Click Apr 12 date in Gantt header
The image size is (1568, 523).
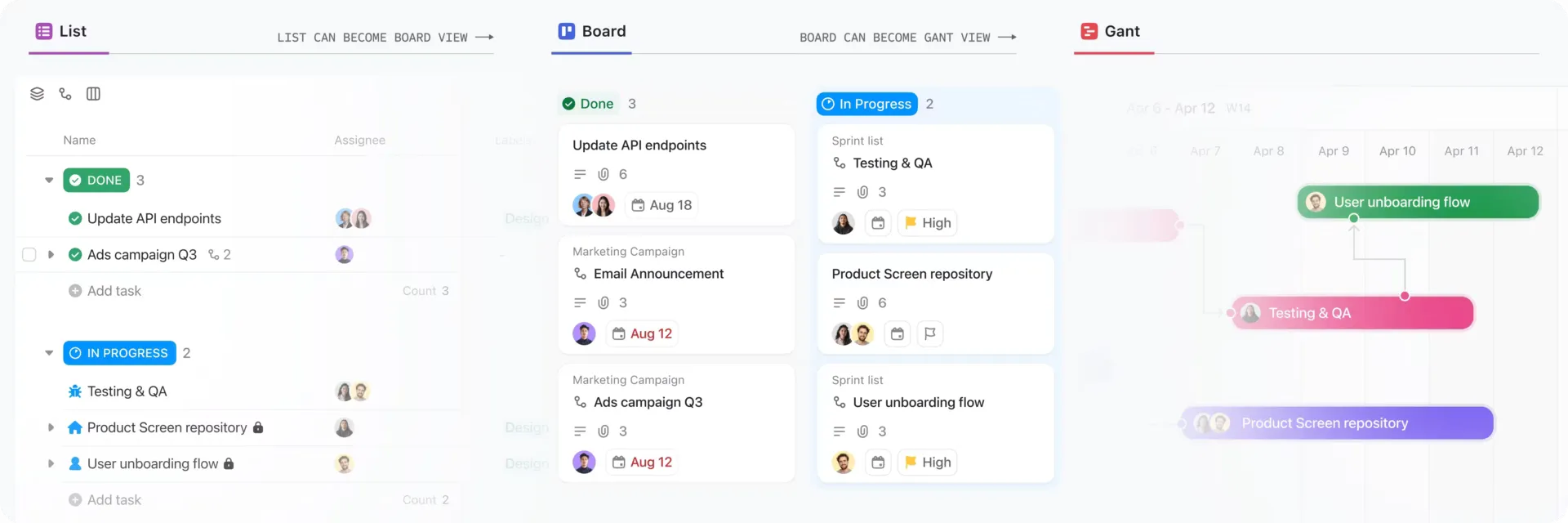(1525, 151)
